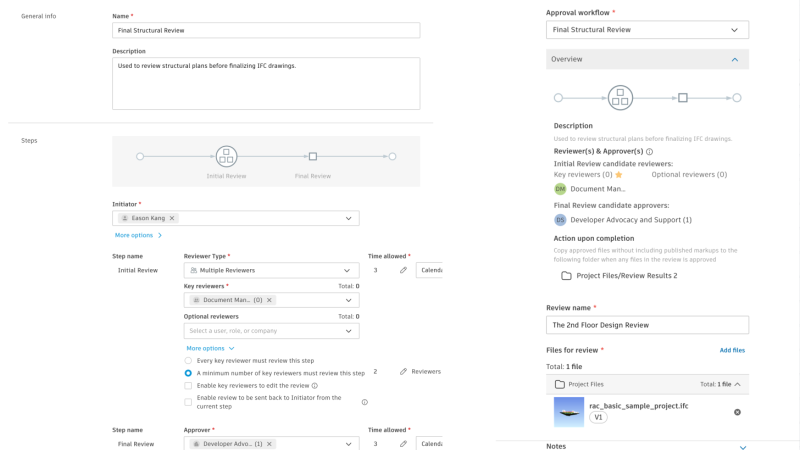Click the Project Files/Review Results 2 folder icon
The image size is (800, 450).
[x=566, y=275]
